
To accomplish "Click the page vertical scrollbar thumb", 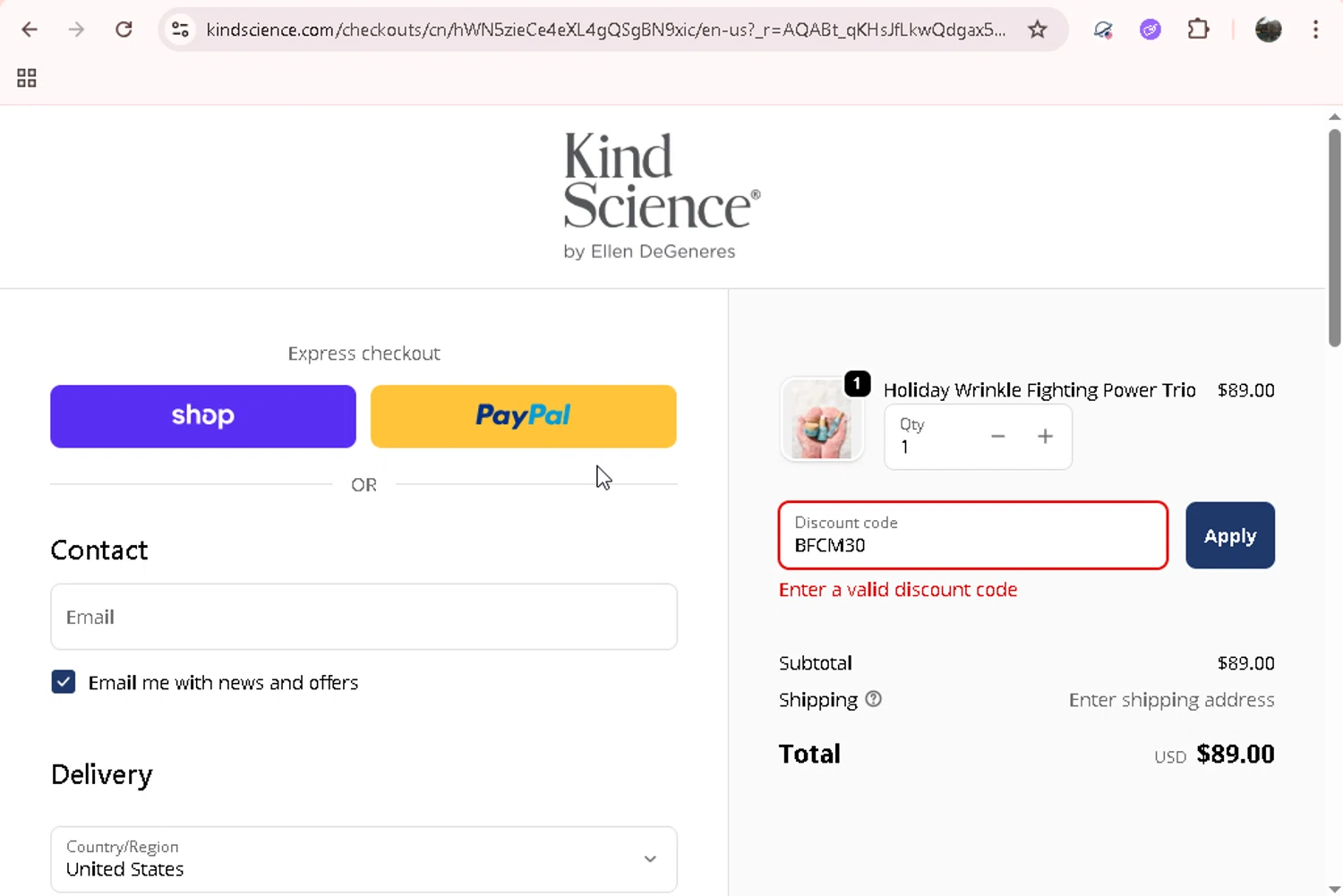I will tap(1334, 237).
